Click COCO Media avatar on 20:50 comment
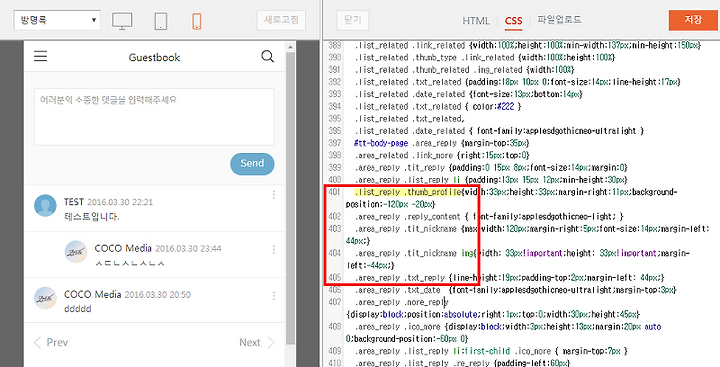720x367 pixels. point(45,298)
